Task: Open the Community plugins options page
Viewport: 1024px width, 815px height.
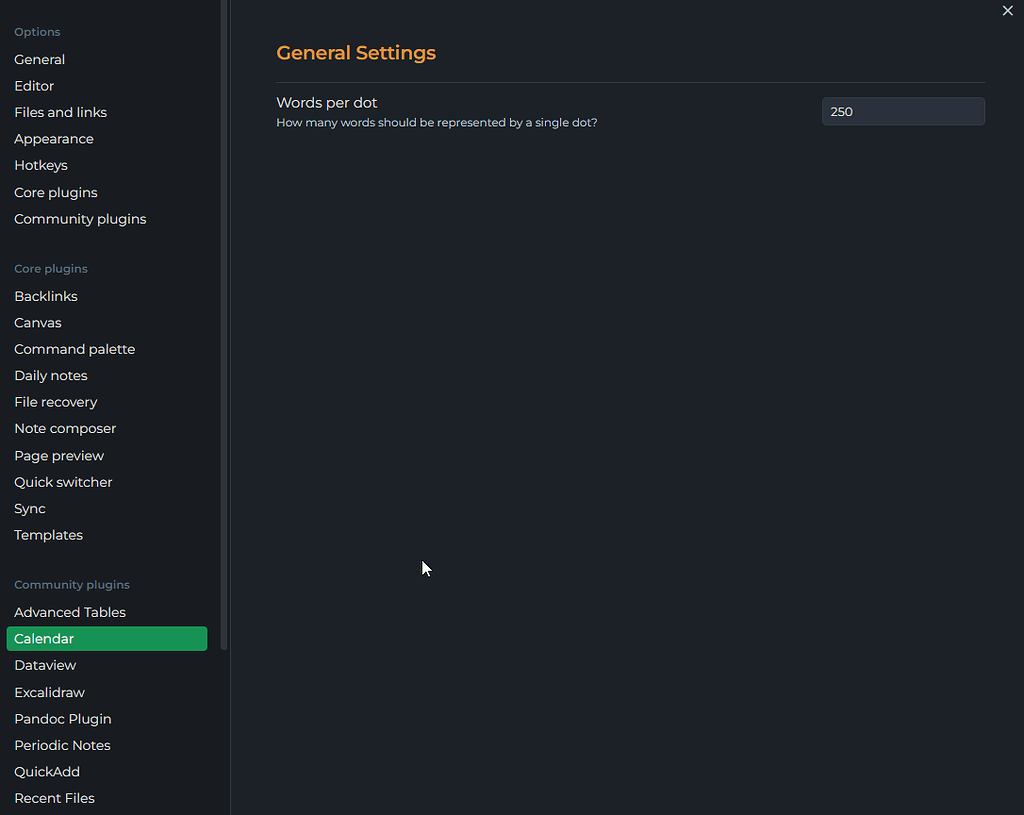Action: tap(80, 218)
